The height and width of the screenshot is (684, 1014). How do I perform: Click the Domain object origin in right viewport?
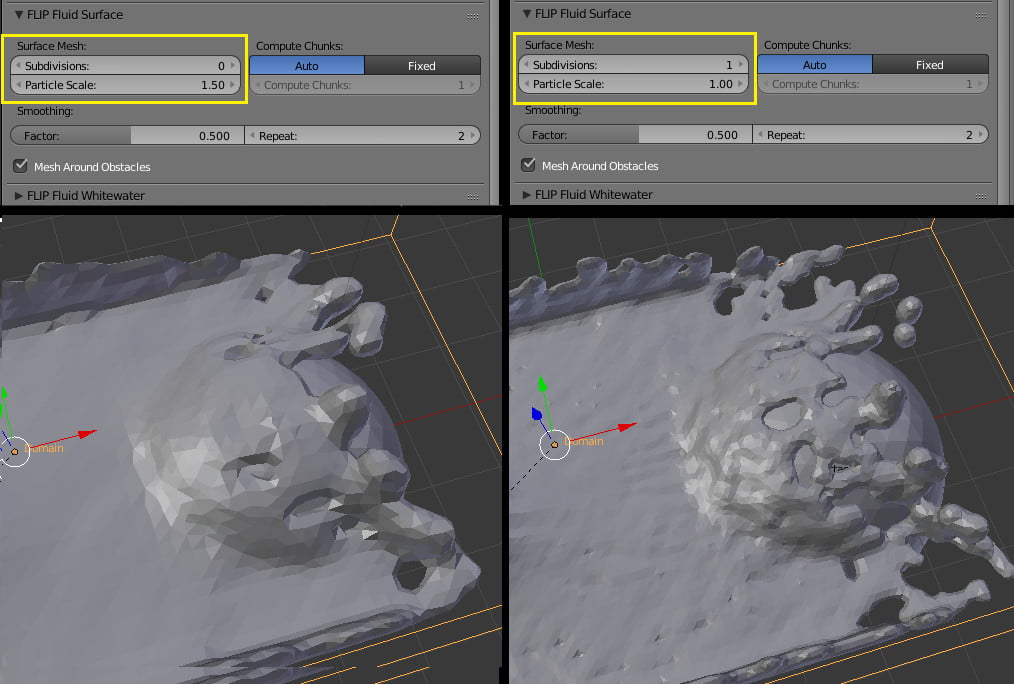pos(554,445)
